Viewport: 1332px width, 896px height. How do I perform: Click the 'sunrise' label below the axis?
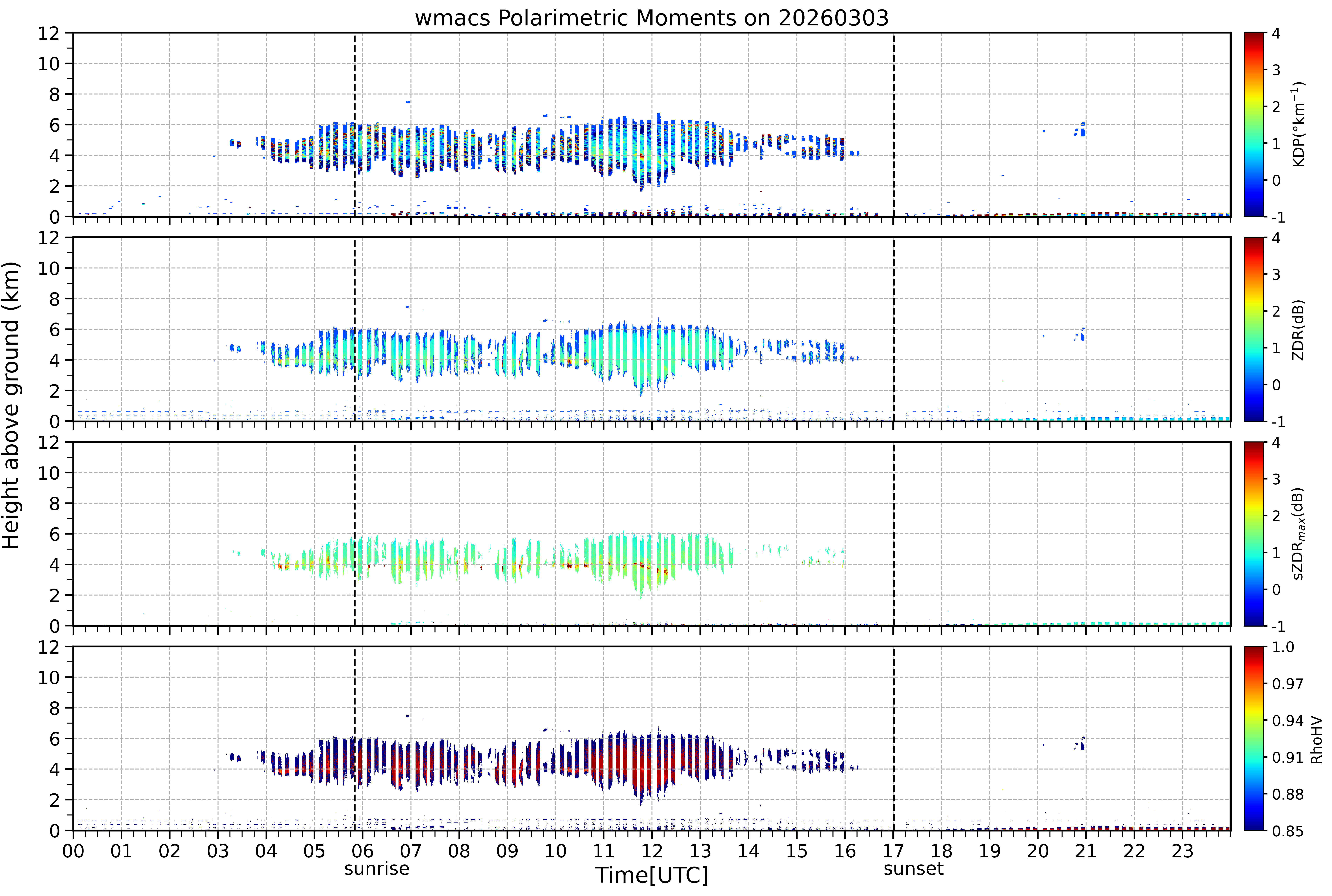pos(377,869)
